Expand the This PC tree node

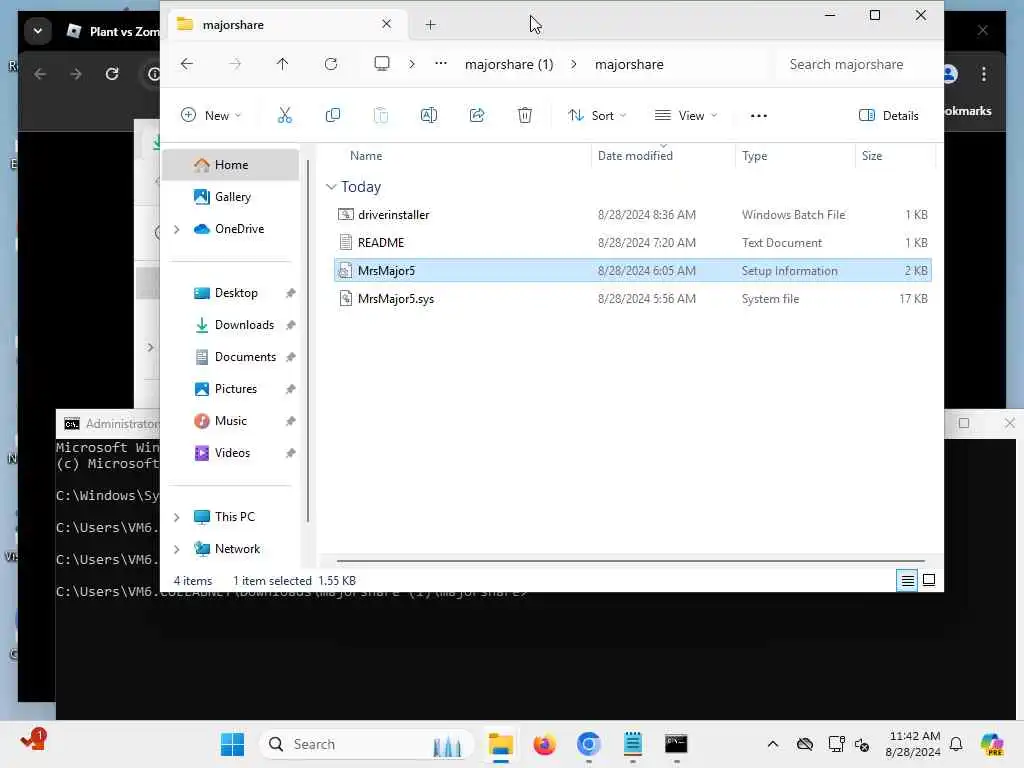pos(176,517)
